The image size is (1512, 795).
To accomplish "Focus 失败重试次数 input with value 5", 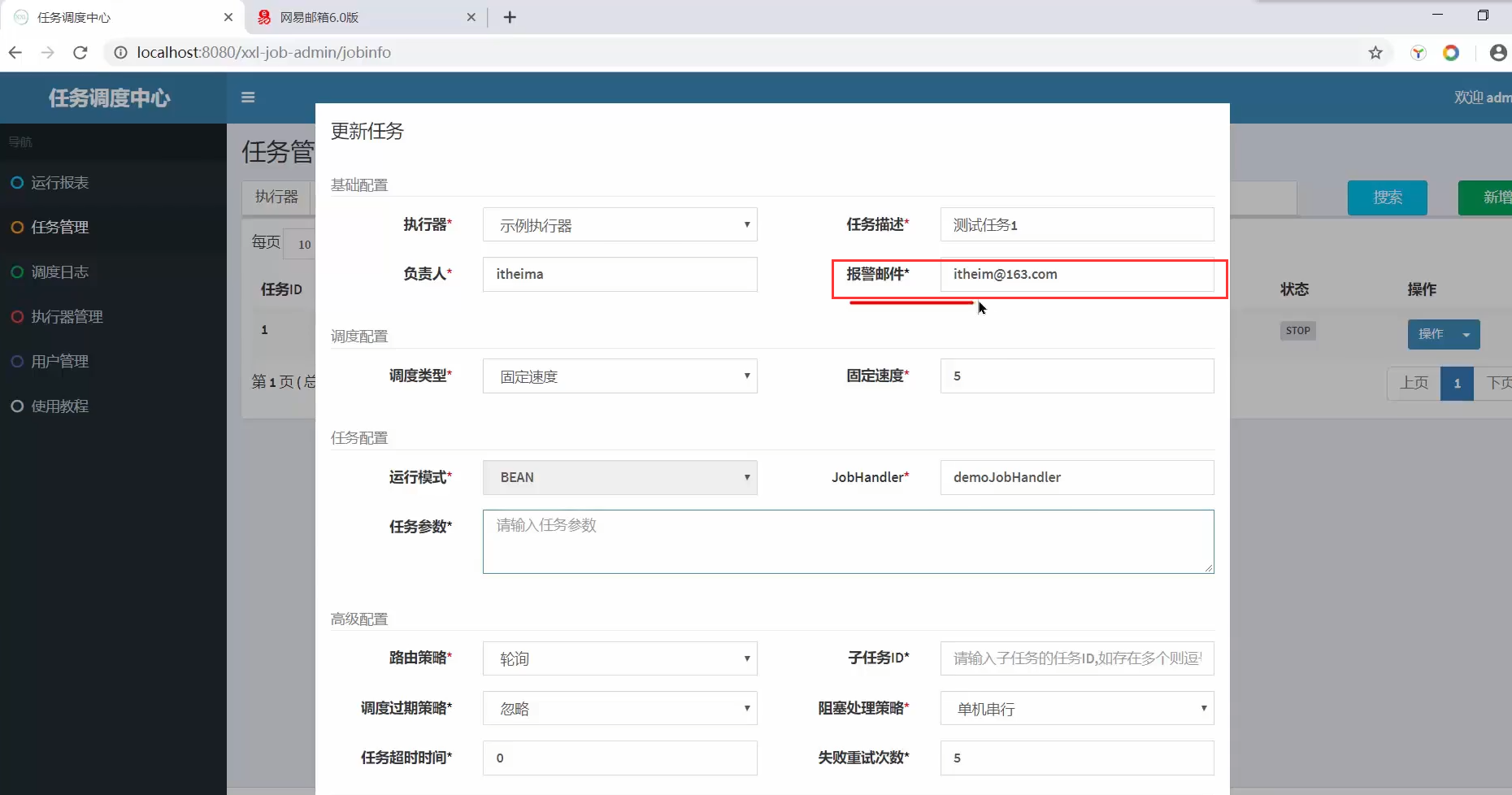I will pyautogui.click(x=1077, y=758).
